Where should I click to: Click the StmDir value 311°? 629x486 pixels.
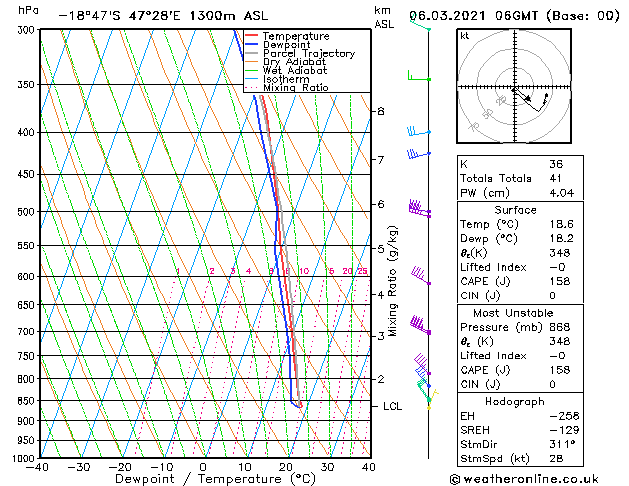click(x=562, y=444)
